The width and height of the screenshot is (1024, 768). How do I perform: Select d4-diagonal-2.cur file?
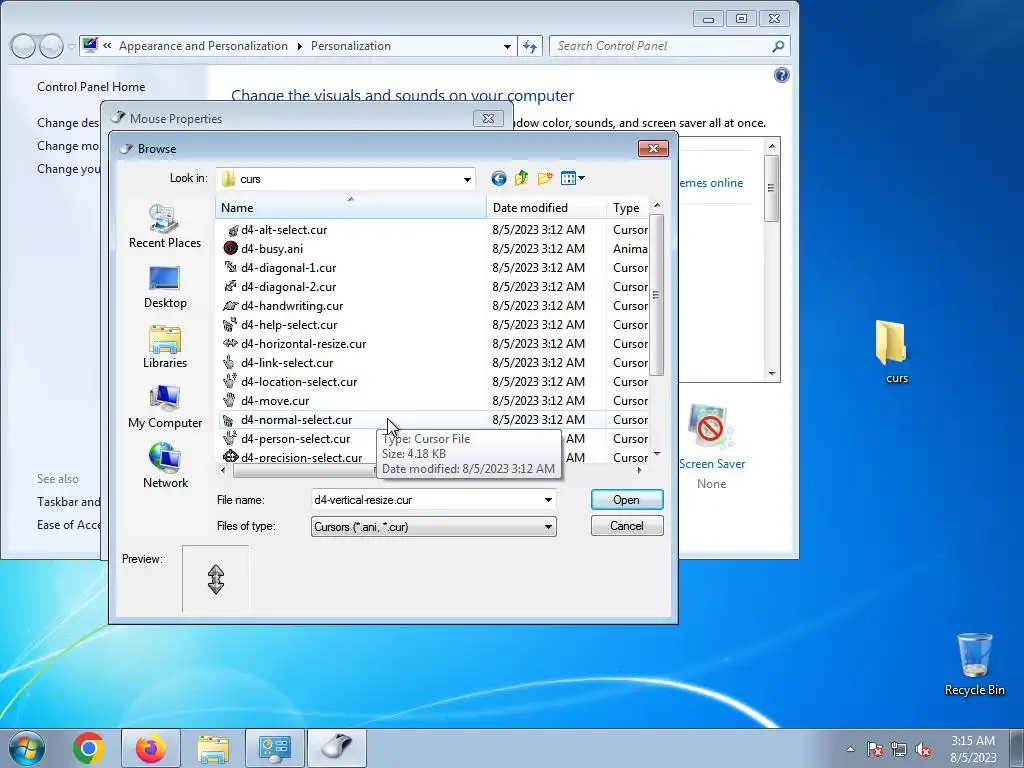pos(289,287)
